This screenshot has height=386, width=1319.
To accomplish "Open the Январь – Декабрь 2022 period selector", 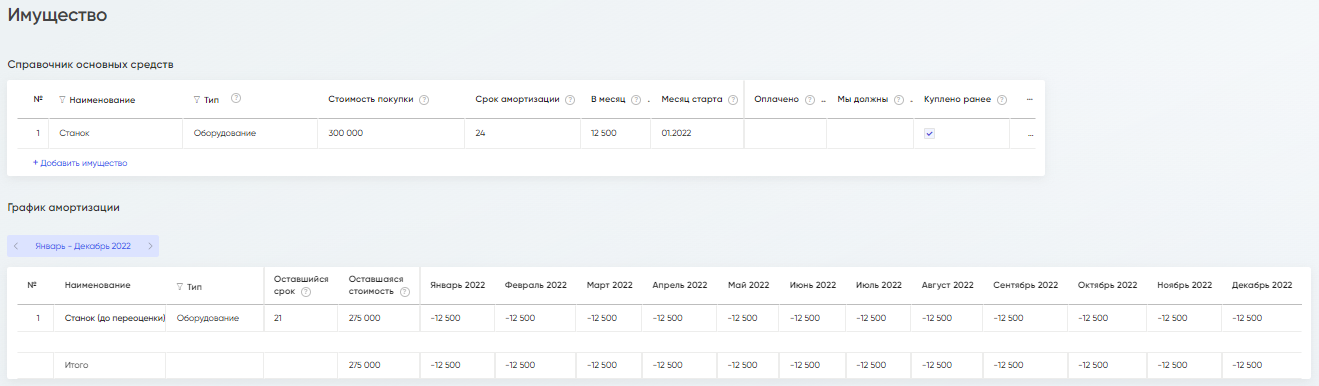I will [83, 246].
